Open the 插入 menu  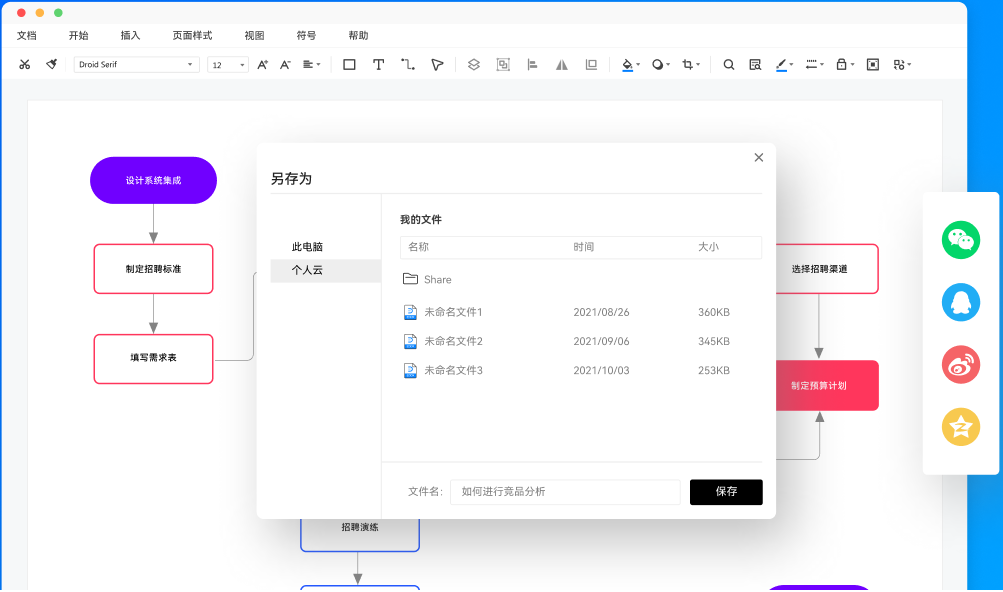(131, 34)
